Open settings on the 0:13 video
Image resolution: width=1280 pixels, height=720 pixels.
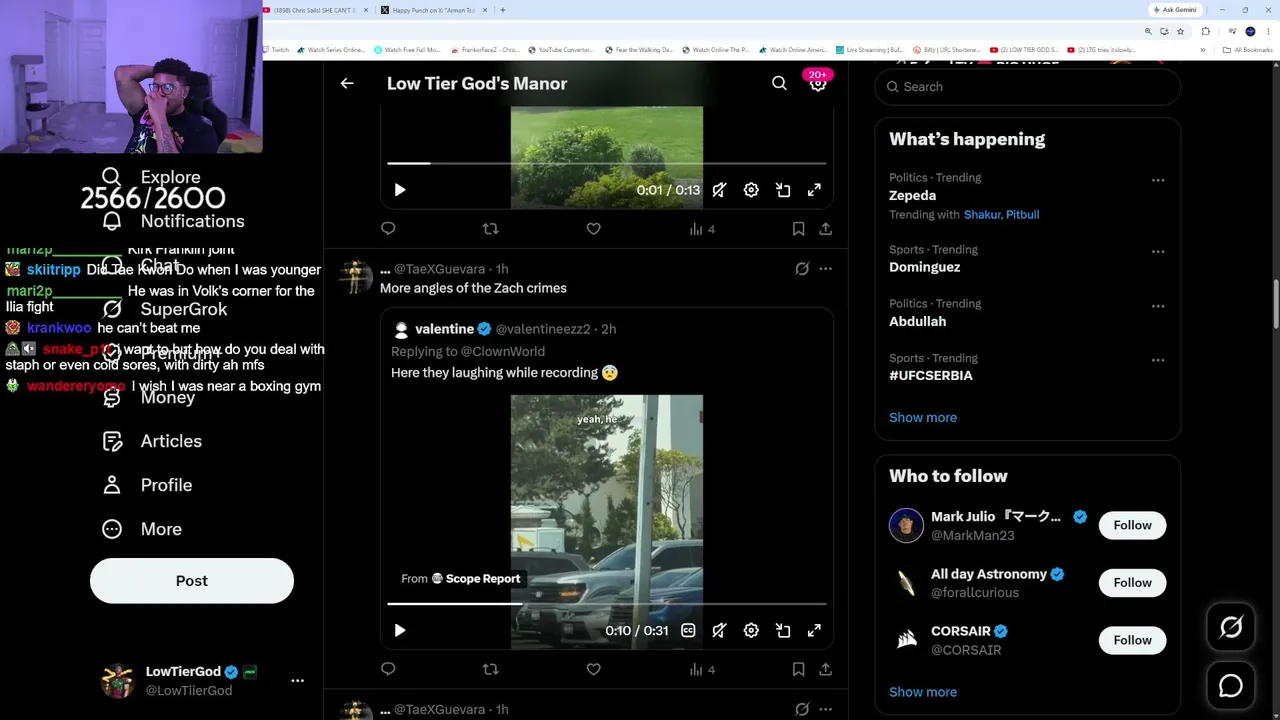pos(751,190)
